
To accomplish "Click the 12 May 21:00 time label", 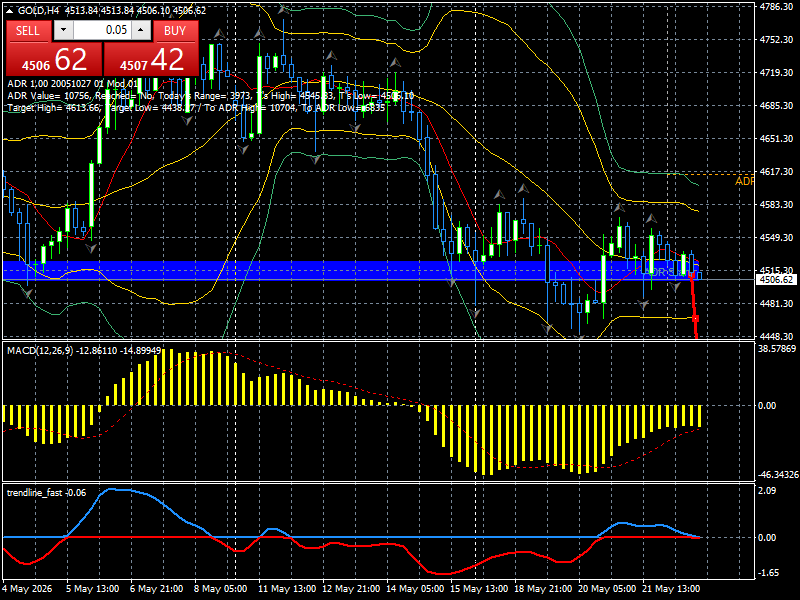I will (351, 589).
